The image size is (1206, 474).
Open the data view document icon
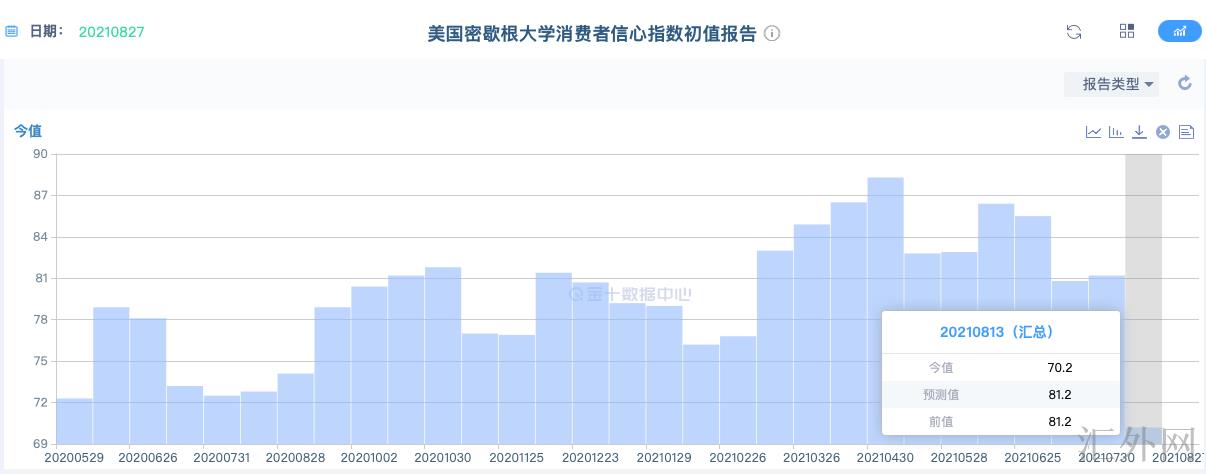pos(1187,132)
